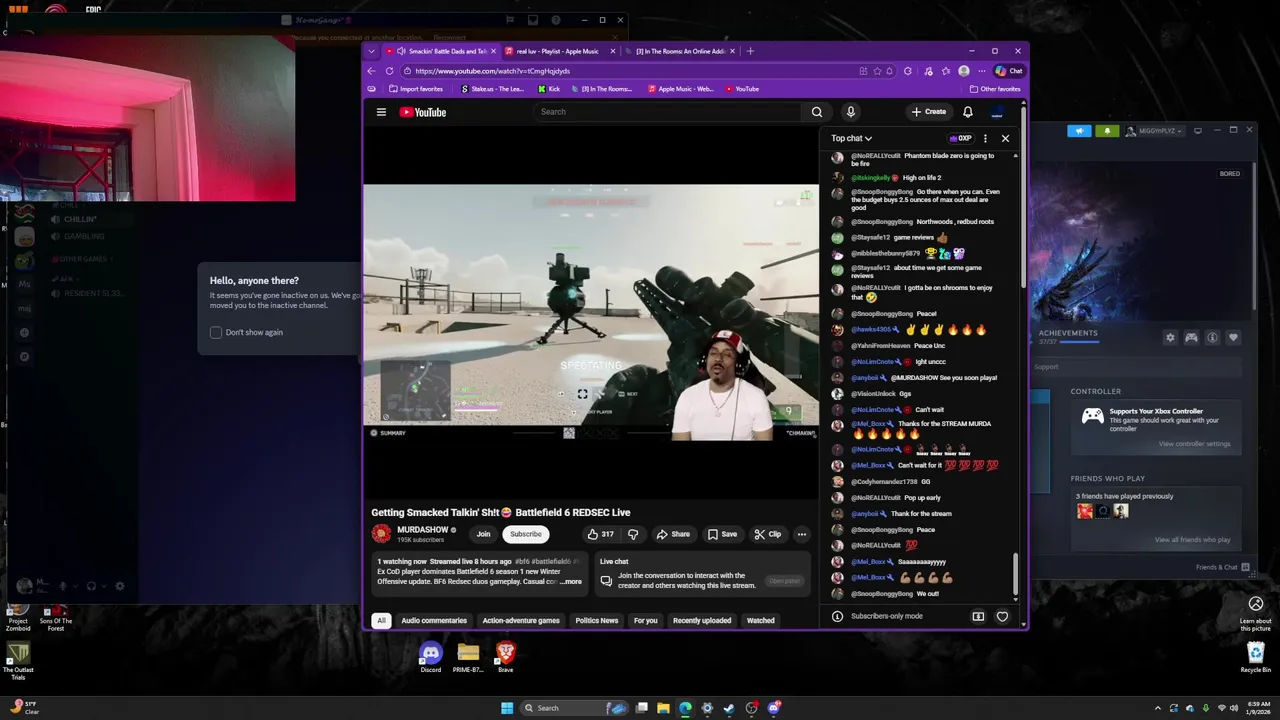The height and width of the screenshot is (720, 1280).
Task: Open the Create menu on YouTube
Action: [929, 112]
